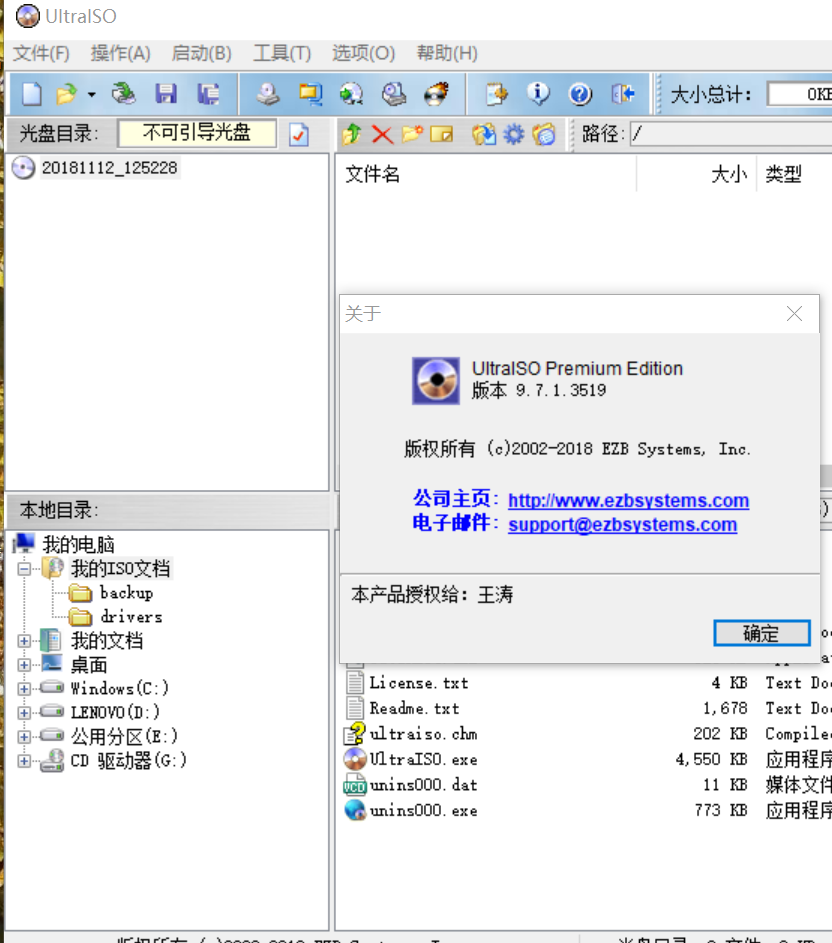Screen dimensions: 832x943
Task: Select 我的电脑 in local tree
Action: click(x=78, y=544)
